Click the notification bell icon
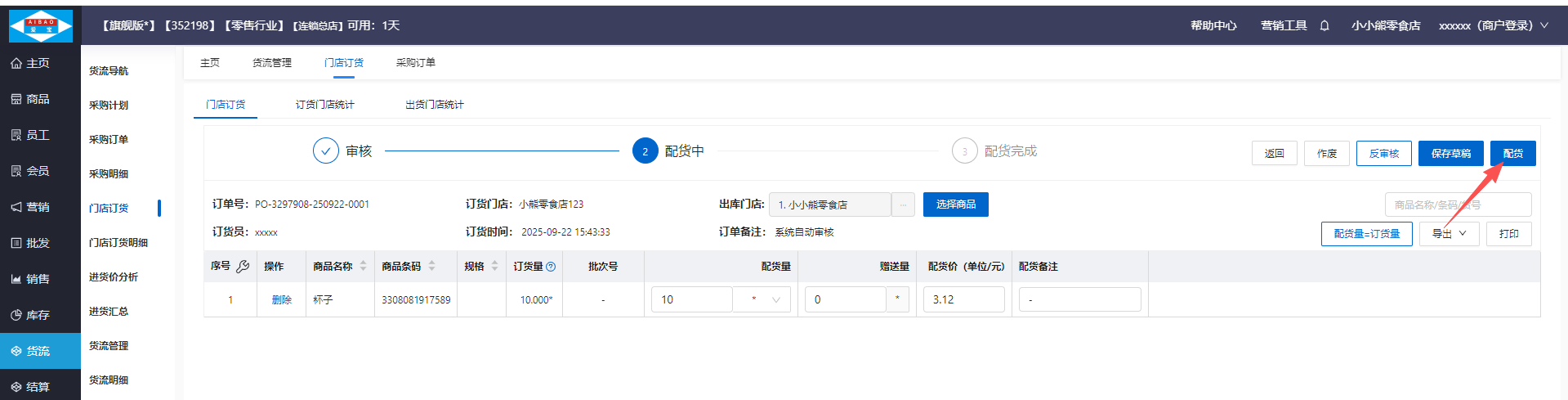Viewport: 1568px width, 400px height. coord(1324,26)
